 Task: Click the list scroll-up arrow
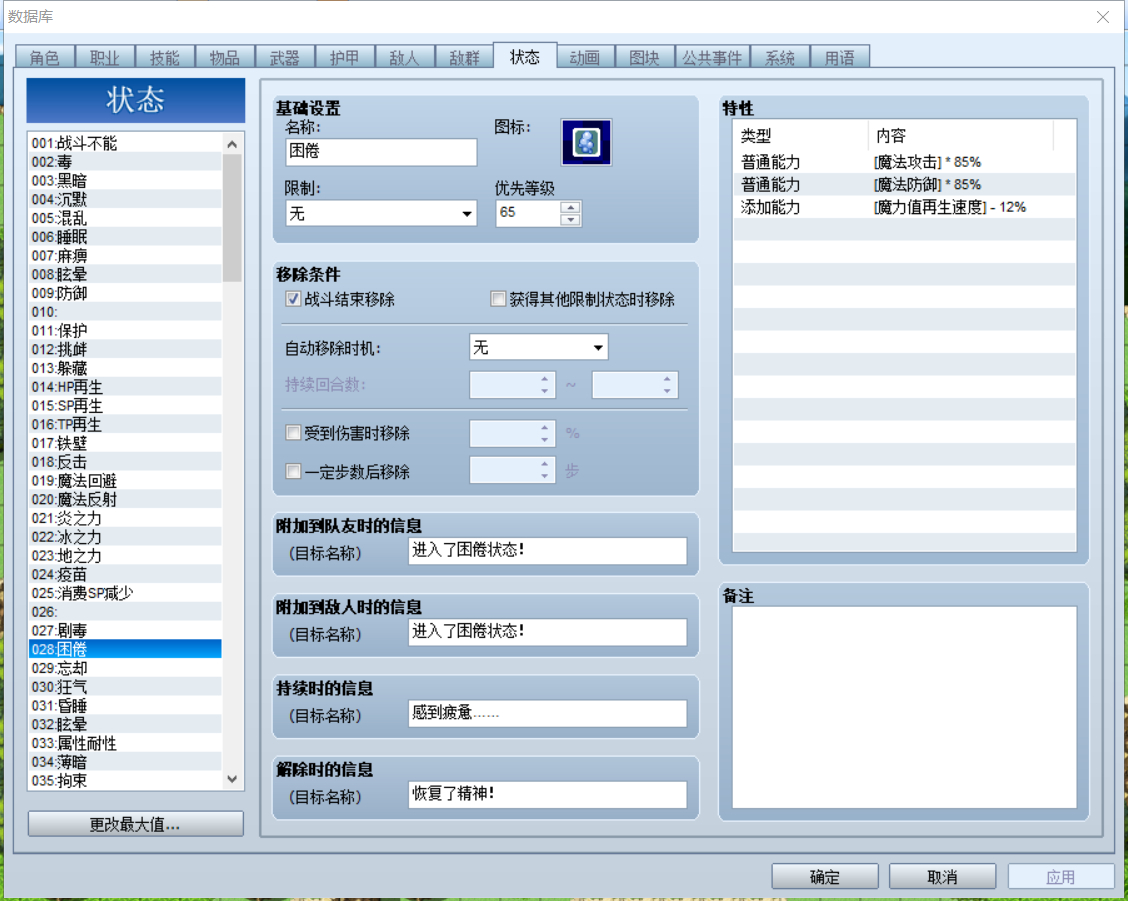pos(232,144)
